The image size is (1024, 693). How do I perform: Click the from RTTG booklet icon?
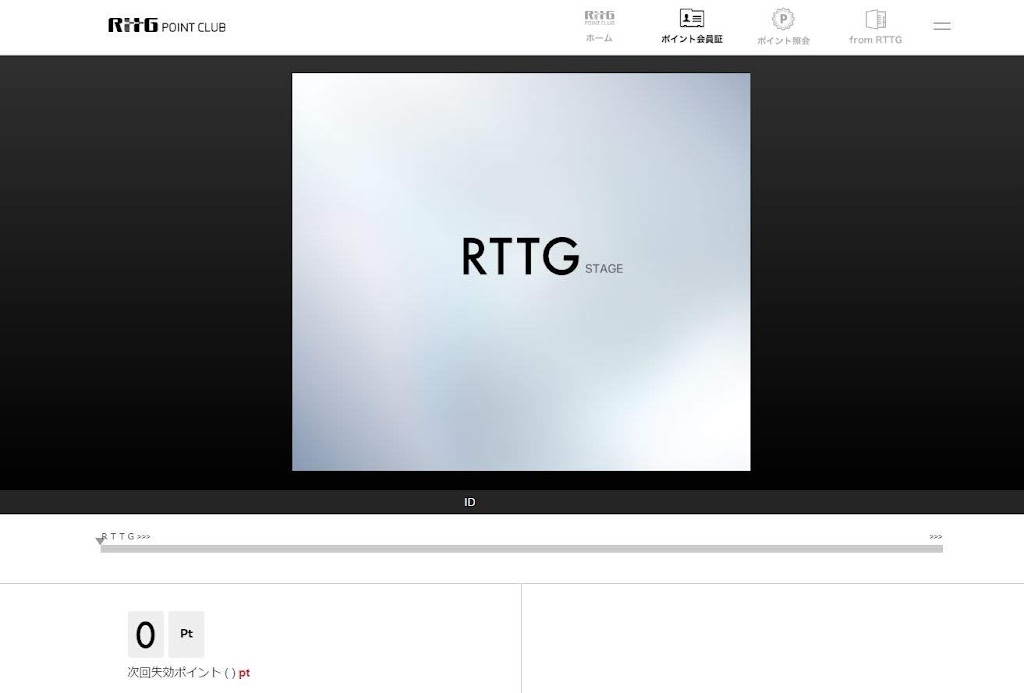click(875, 20)
